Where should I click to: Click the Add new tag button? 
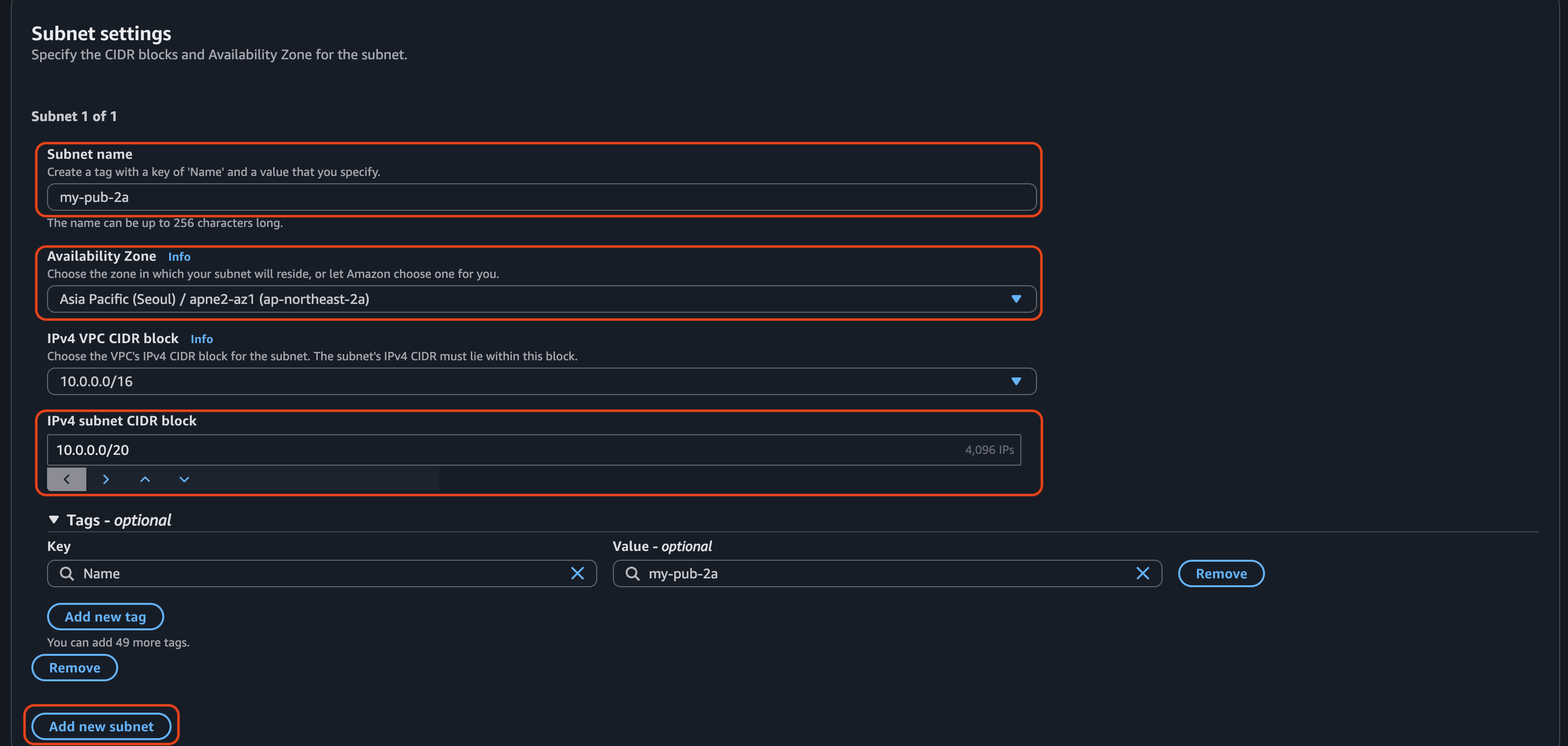(x=105, y=617)
